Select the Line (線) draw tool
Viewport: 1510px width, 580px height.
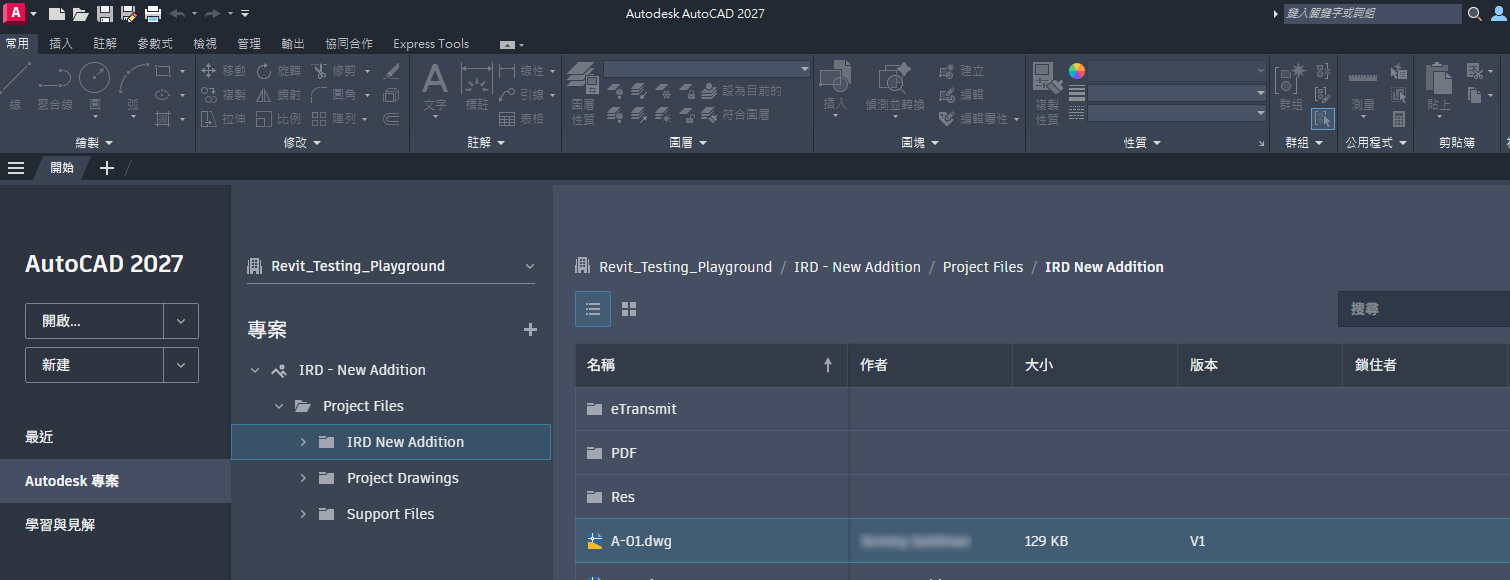click(15, 86)
